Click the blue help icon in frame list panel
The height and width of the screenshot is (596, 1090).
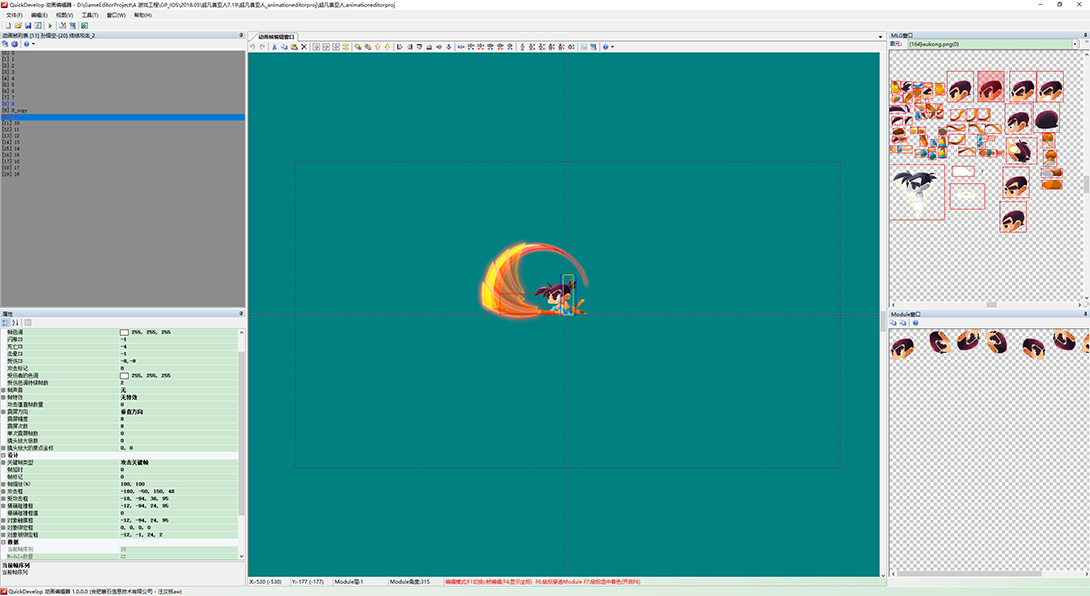[26, 44]
